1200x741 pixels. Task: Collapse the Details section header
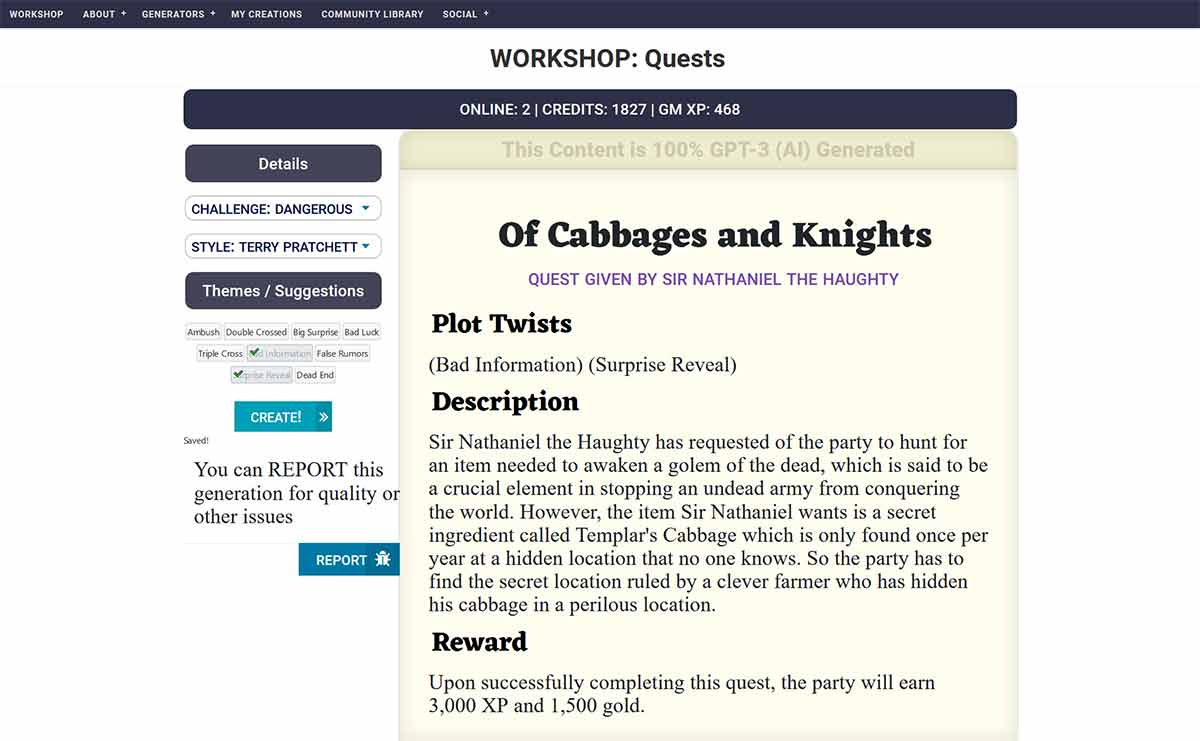(x=283, y=164)
